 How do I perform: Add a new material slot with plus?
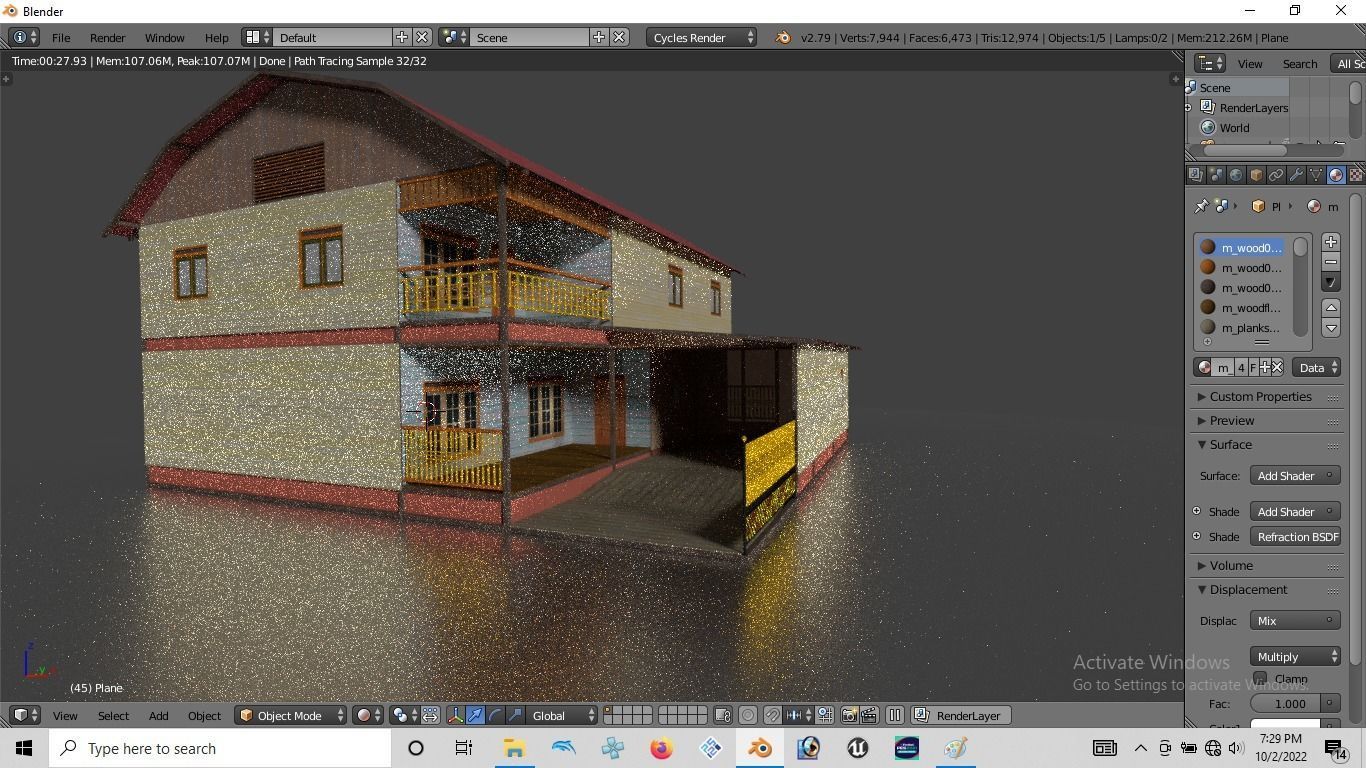1331,242
